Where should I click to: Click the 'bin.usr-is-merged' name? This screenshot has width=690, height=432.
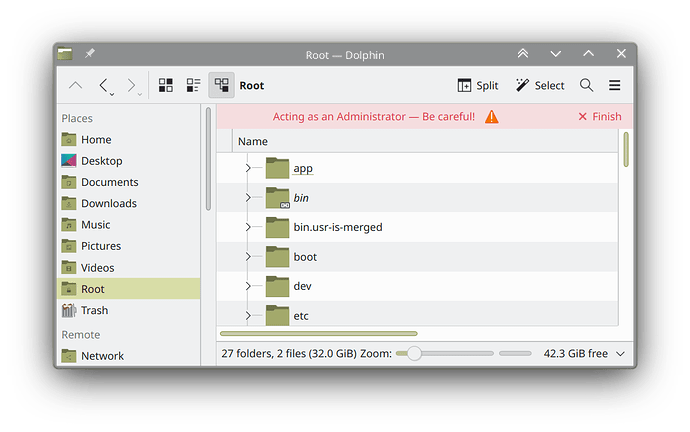coord(338,227)
